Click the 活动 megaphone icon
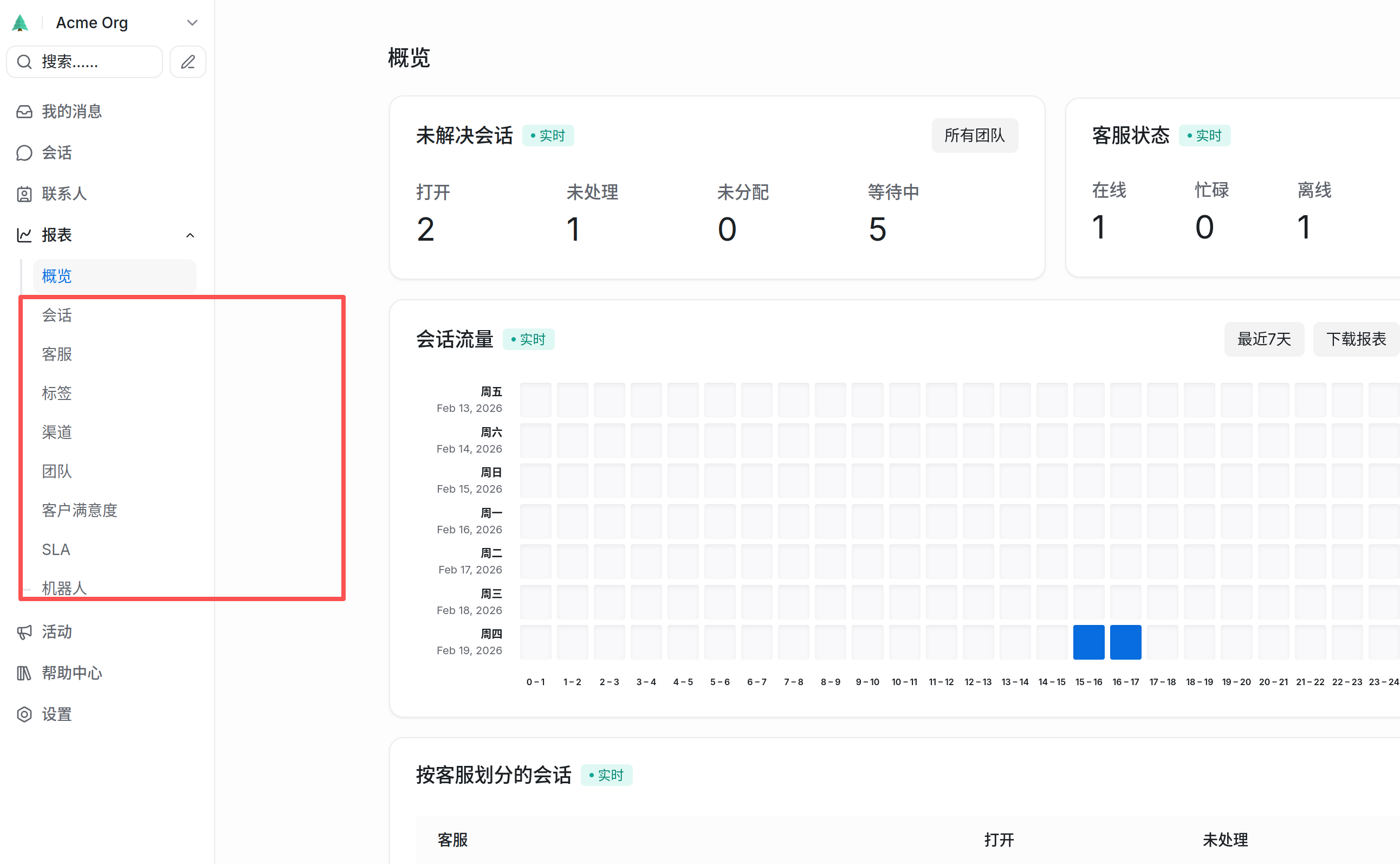The width and height of the screenshot is (1400, 864). pos(24,632)
